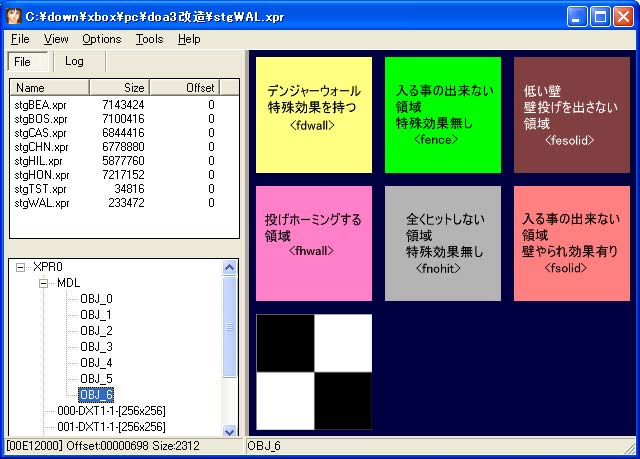The image size is (640, 459).
Task: Select OBJ_4 in the tree
Action: pos(96,363)
